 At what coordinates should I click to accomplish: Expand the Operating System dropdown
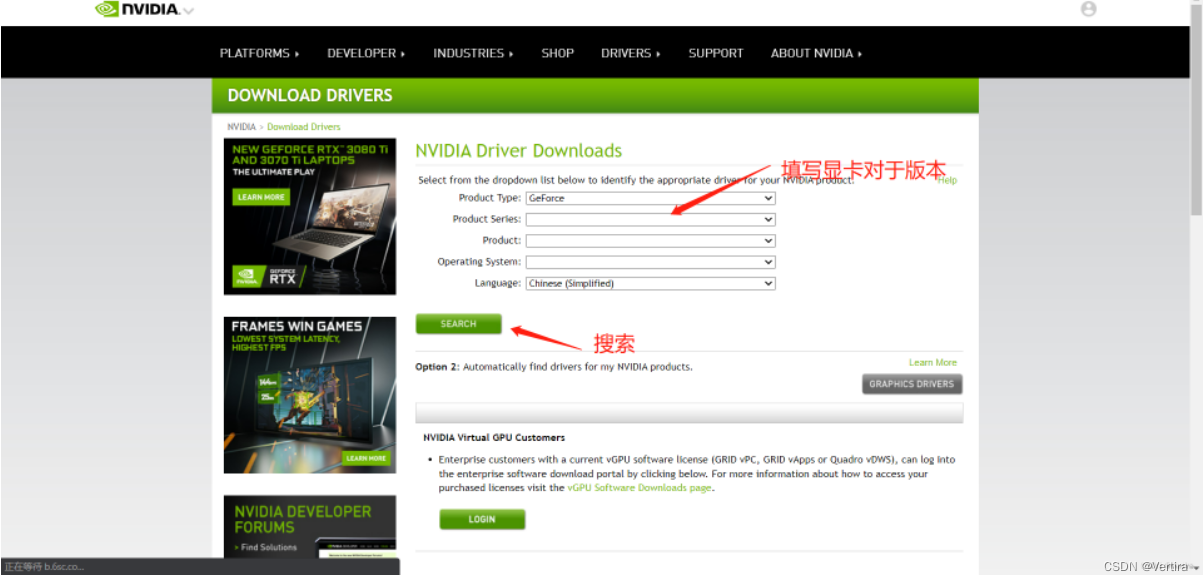651,262
